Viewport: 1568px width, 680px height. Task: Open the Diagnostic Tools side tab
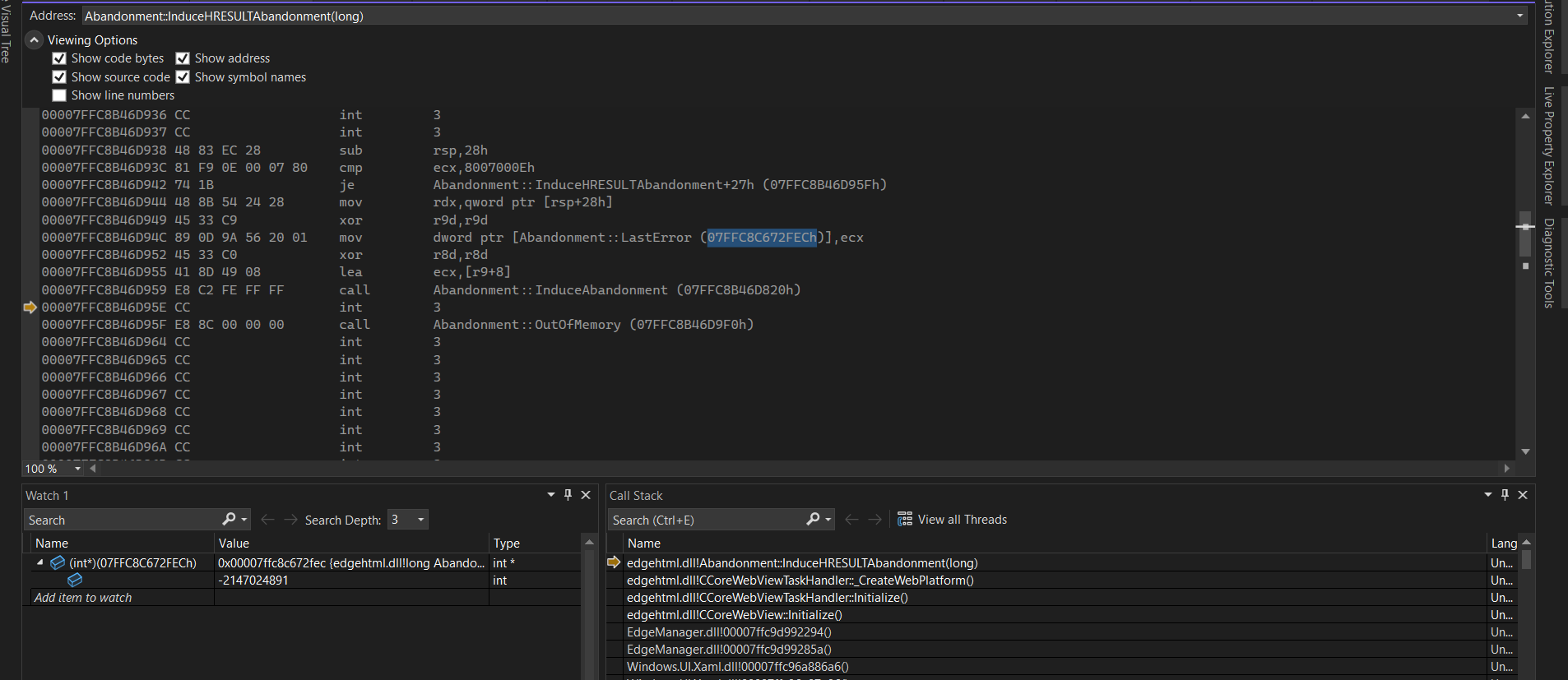click(1549, 263)
